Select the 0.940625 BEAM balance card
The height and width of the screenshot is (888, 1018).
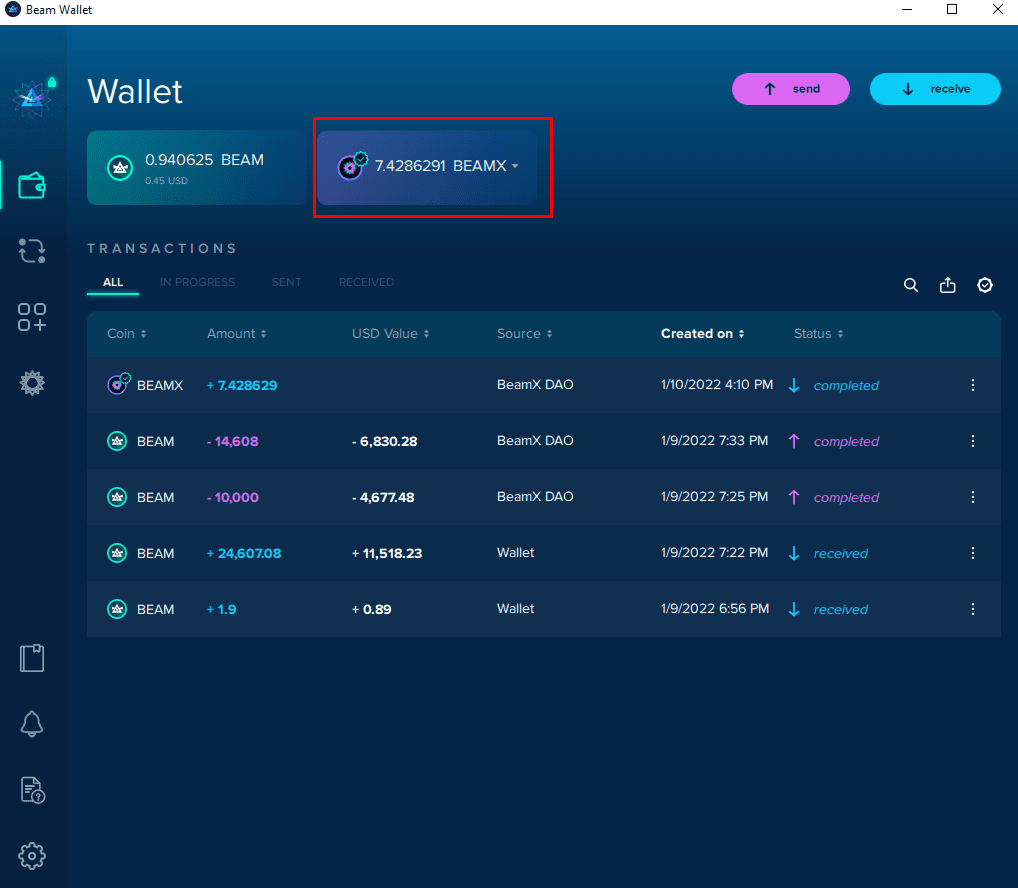(x=197, y=167)
